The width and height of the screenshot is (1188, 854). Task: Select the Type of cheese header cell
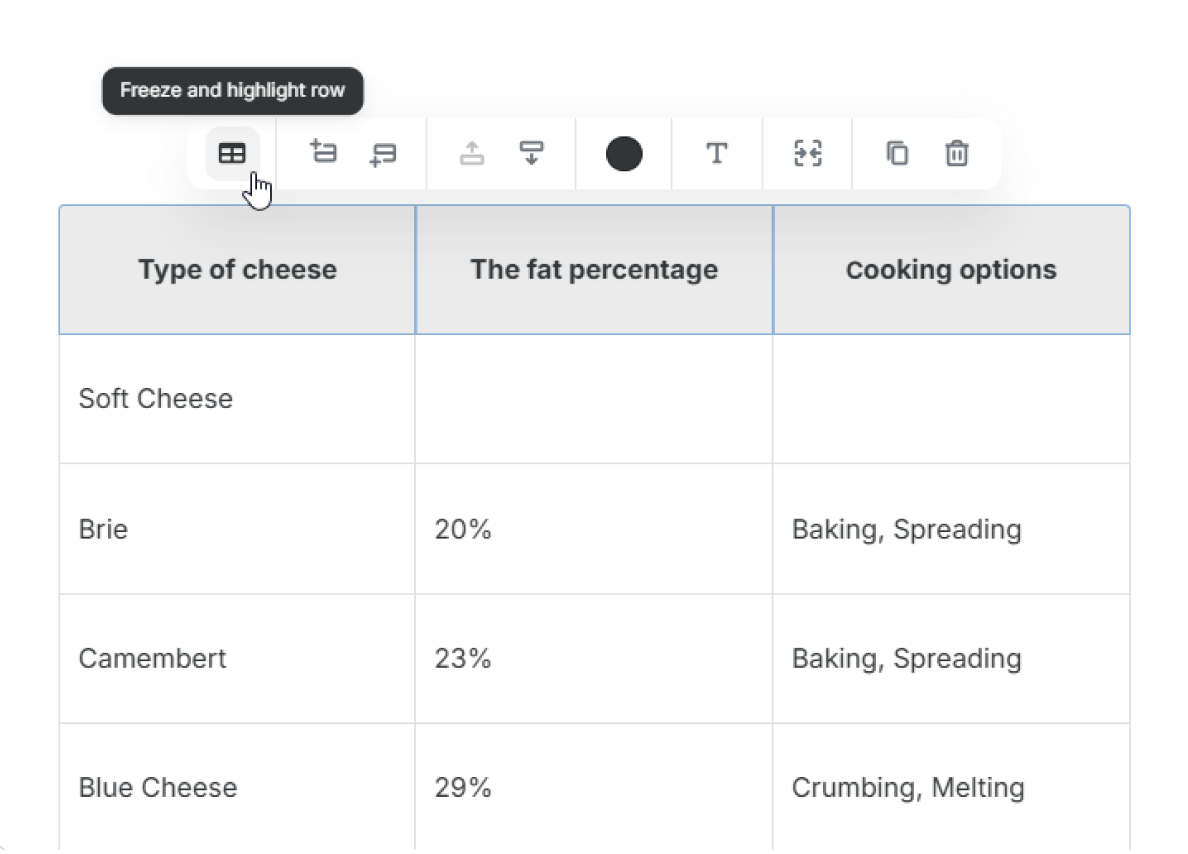tap(237, 270)
